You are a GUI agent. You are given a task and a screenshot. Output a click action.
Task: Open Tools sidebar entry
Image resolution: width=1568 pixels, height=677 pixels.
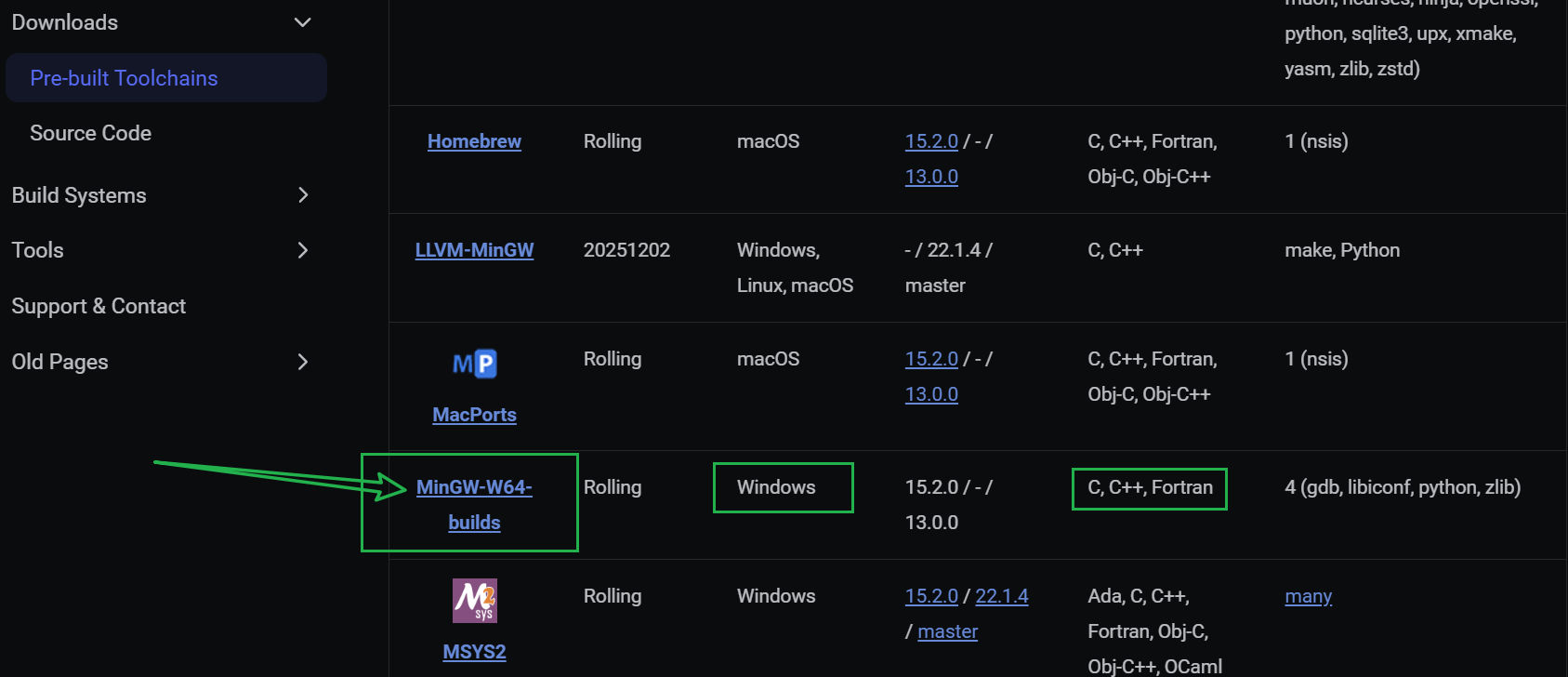[x=38, y=250]
